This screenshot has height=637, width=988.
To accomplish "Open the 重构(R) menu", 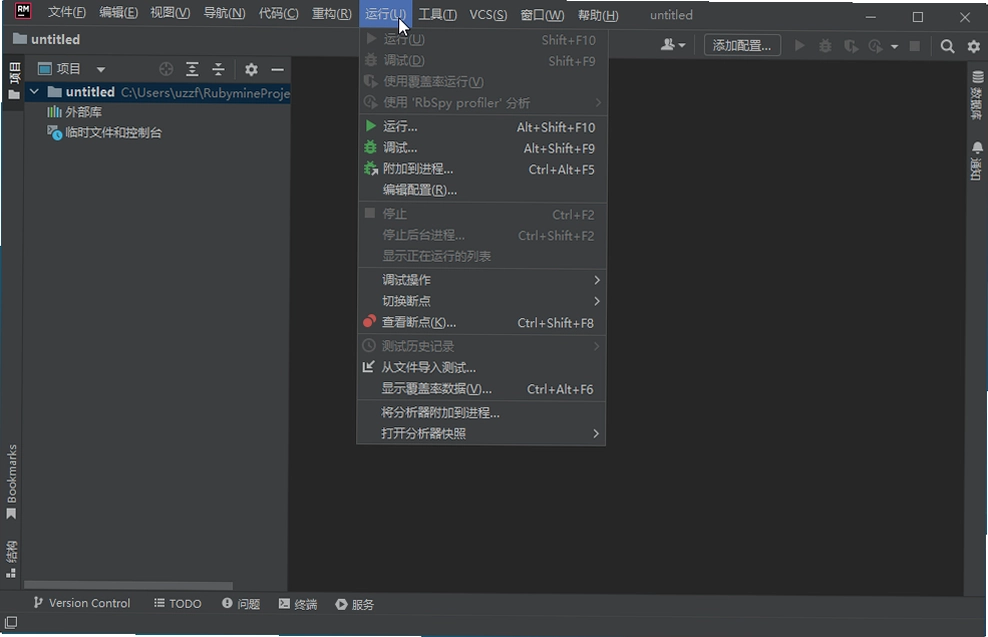I will (x=331, y=13).
